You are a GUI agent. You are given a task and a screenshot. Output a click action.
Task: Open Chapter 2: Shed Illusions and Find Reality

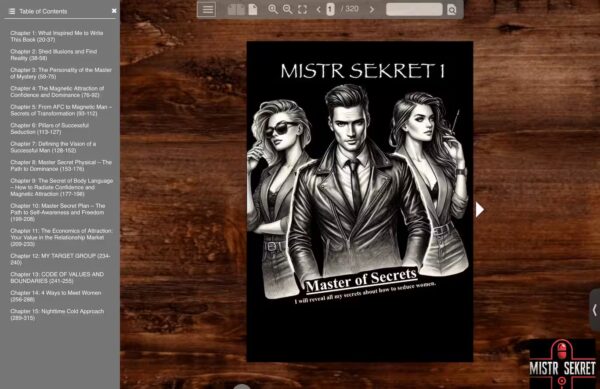(54, 55)
